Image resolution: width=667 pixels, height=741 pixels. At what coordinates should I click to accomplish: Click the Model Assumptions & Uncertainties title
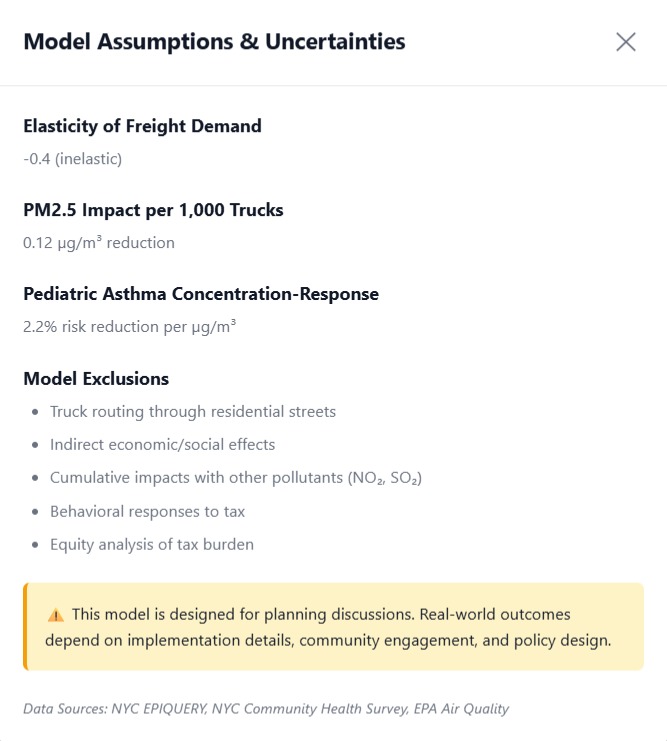[x=214, y=42]
